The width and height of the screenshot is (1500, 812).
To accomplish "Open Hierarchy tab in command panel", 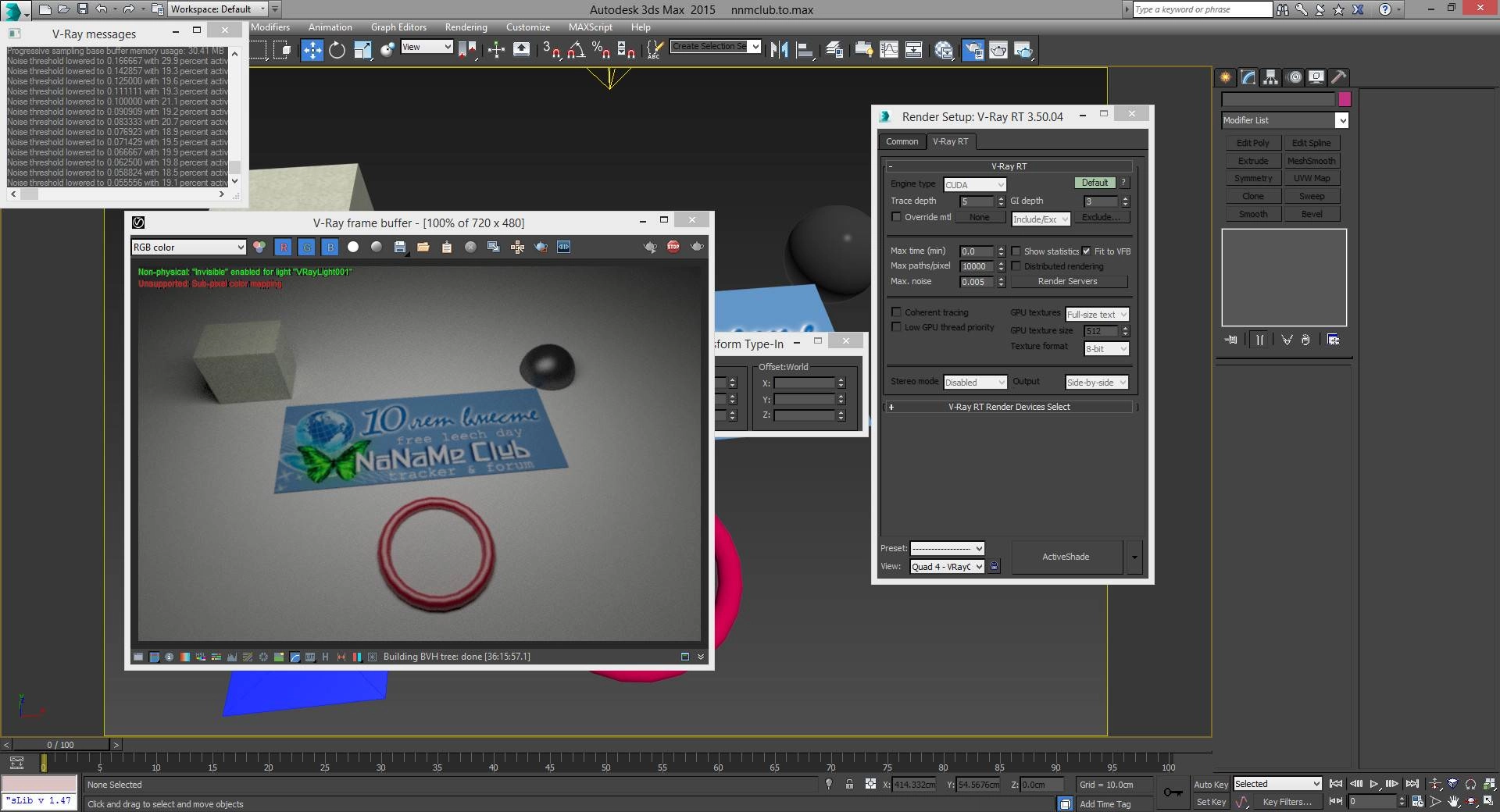I will tap(1270, 77).
